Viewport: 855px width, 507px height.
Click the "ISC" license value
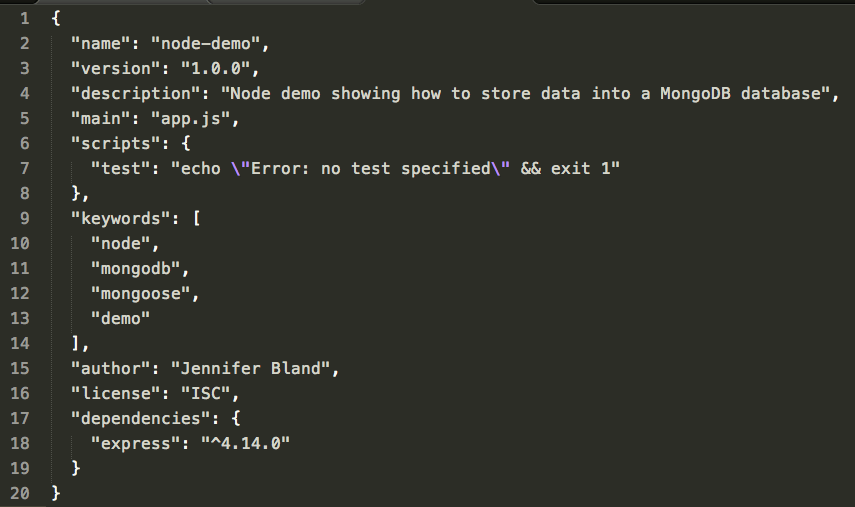[205, 393]
